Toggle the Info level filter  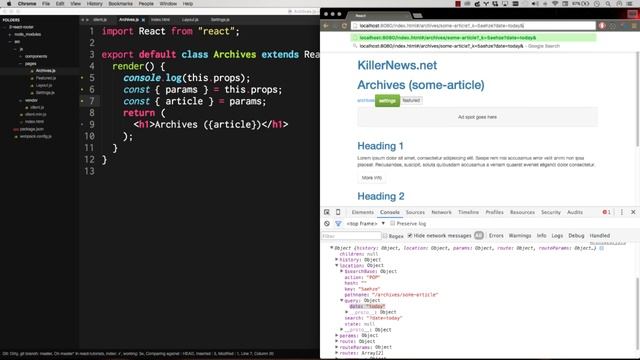pos(542,236)
